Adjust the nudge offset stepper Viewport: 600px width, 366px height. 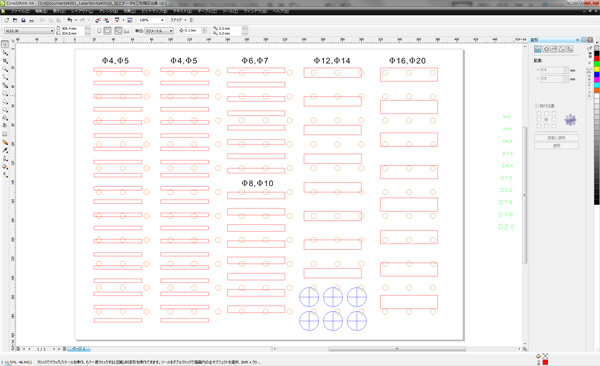click(x=204, y=31)
